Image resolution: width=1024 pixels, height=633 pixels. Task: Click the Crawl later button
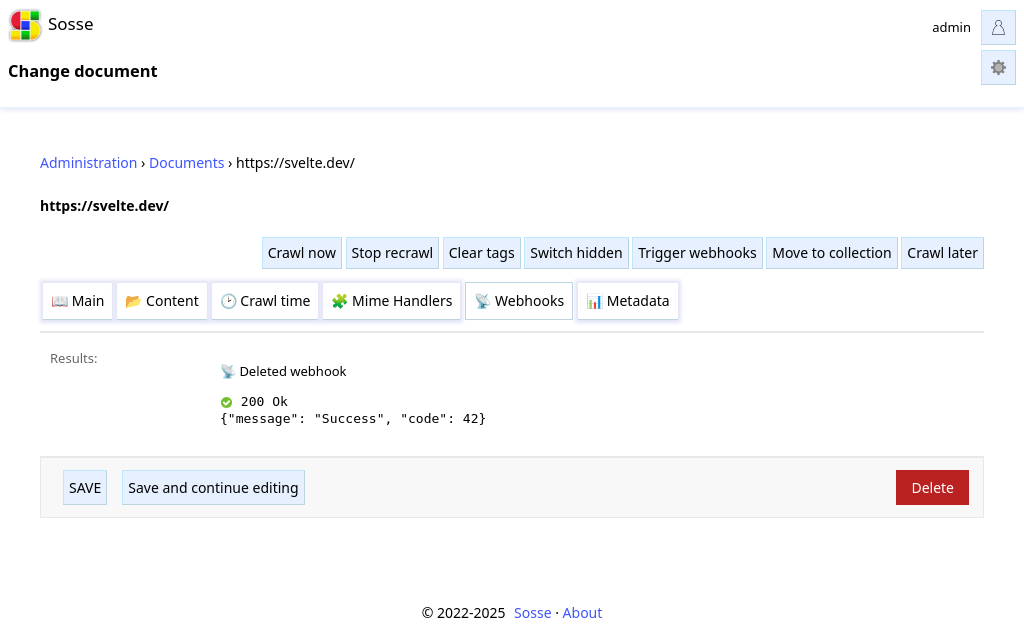pyautogui.click(x=942, y=253)
